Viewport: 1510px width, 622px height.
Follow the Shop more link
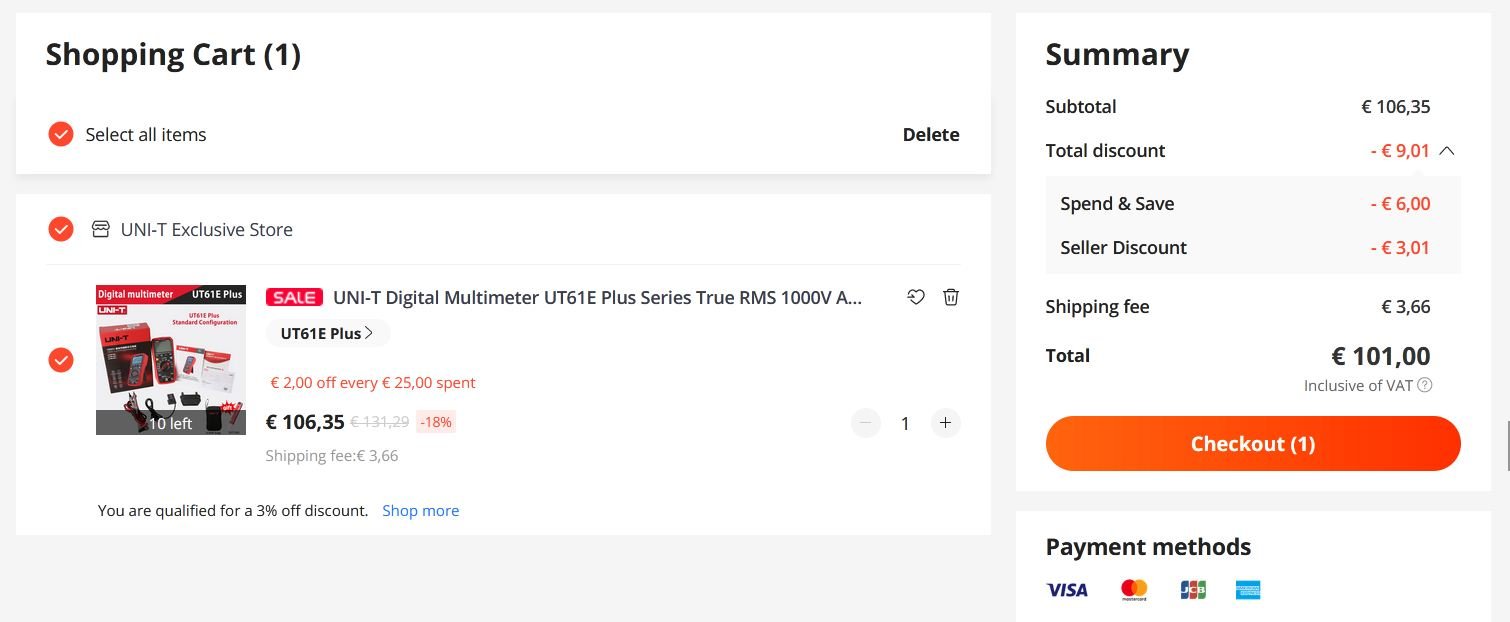420,510
